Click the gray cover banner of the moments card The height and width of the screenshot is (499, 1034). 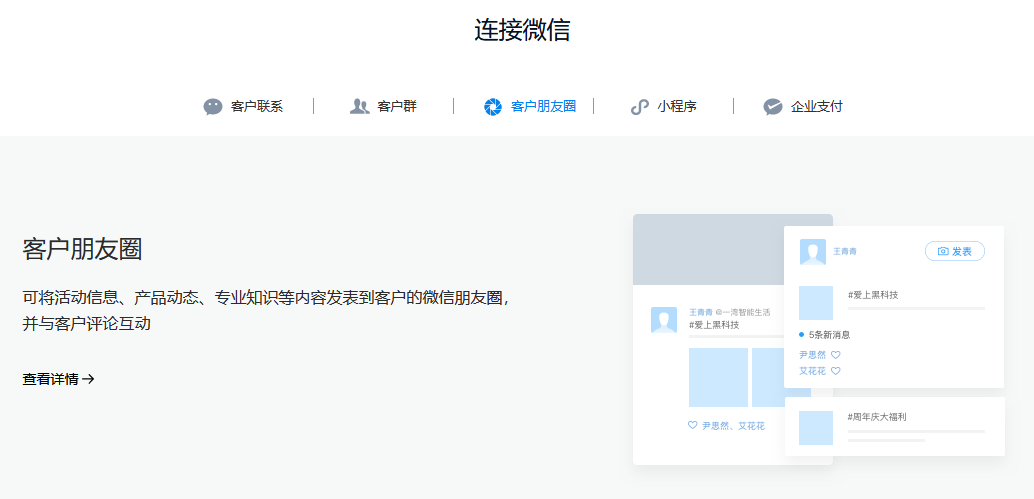(x=708, y=249)
